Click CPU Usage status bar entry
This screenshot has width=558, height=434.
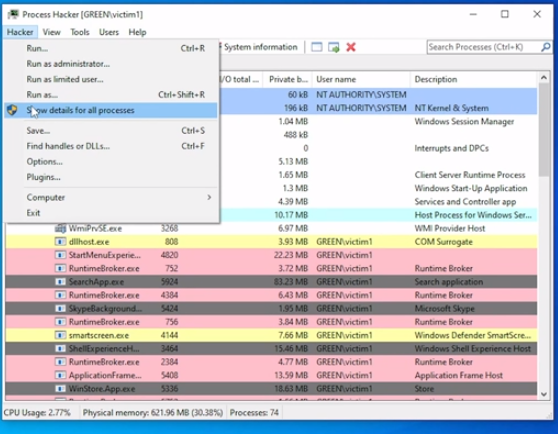click(x=37, y=413)
